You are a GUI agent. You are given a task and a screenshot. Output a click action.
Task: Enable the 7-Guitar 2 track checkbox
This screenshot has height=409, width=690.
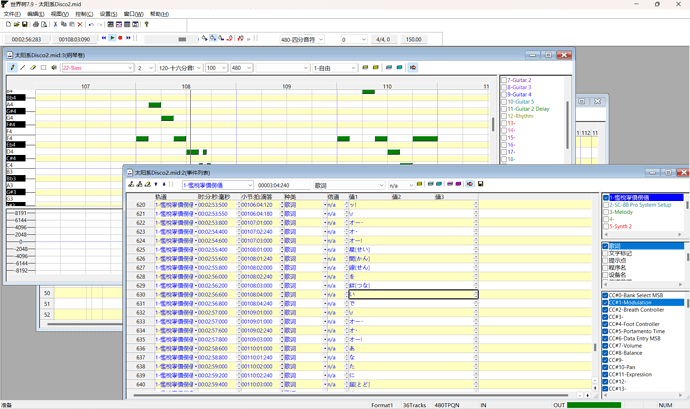(504, 80)
